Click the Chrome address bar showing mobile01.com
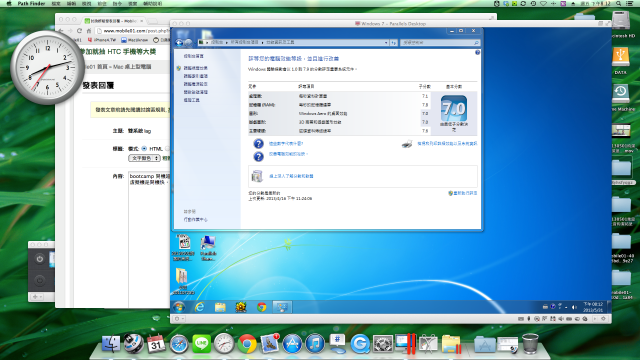This screenshot has width=640, height=360. tap(133, 31)
